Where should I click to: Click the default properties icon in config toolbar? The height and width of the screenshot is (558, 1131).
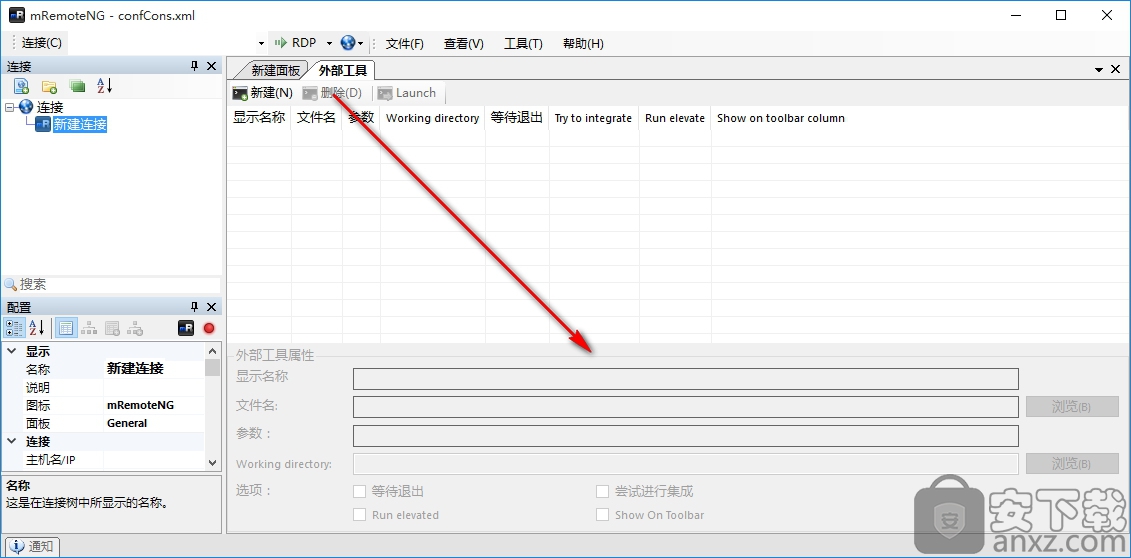pyautogui.click(x=113, y=328)
